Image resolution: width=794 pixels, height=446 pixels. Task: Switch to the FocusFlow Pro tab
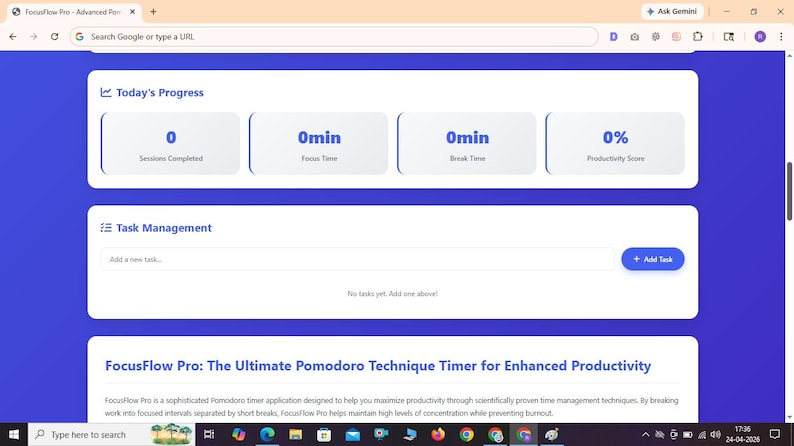(73, 12)
